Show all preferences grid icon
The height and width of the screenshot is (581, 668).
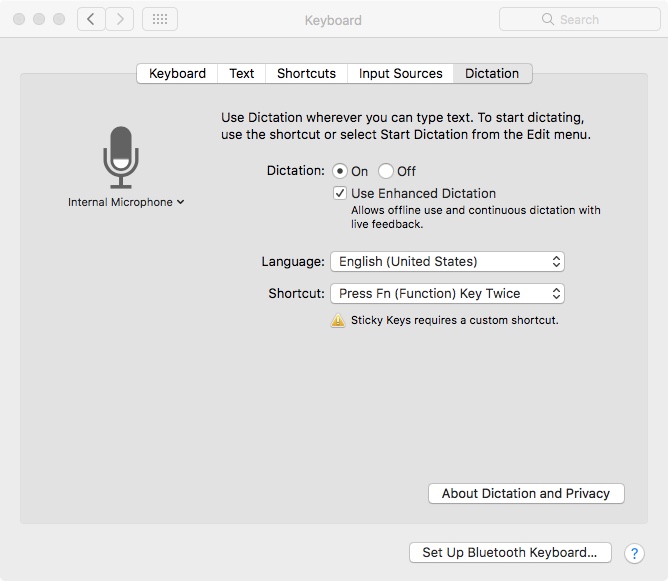point(160,19)
